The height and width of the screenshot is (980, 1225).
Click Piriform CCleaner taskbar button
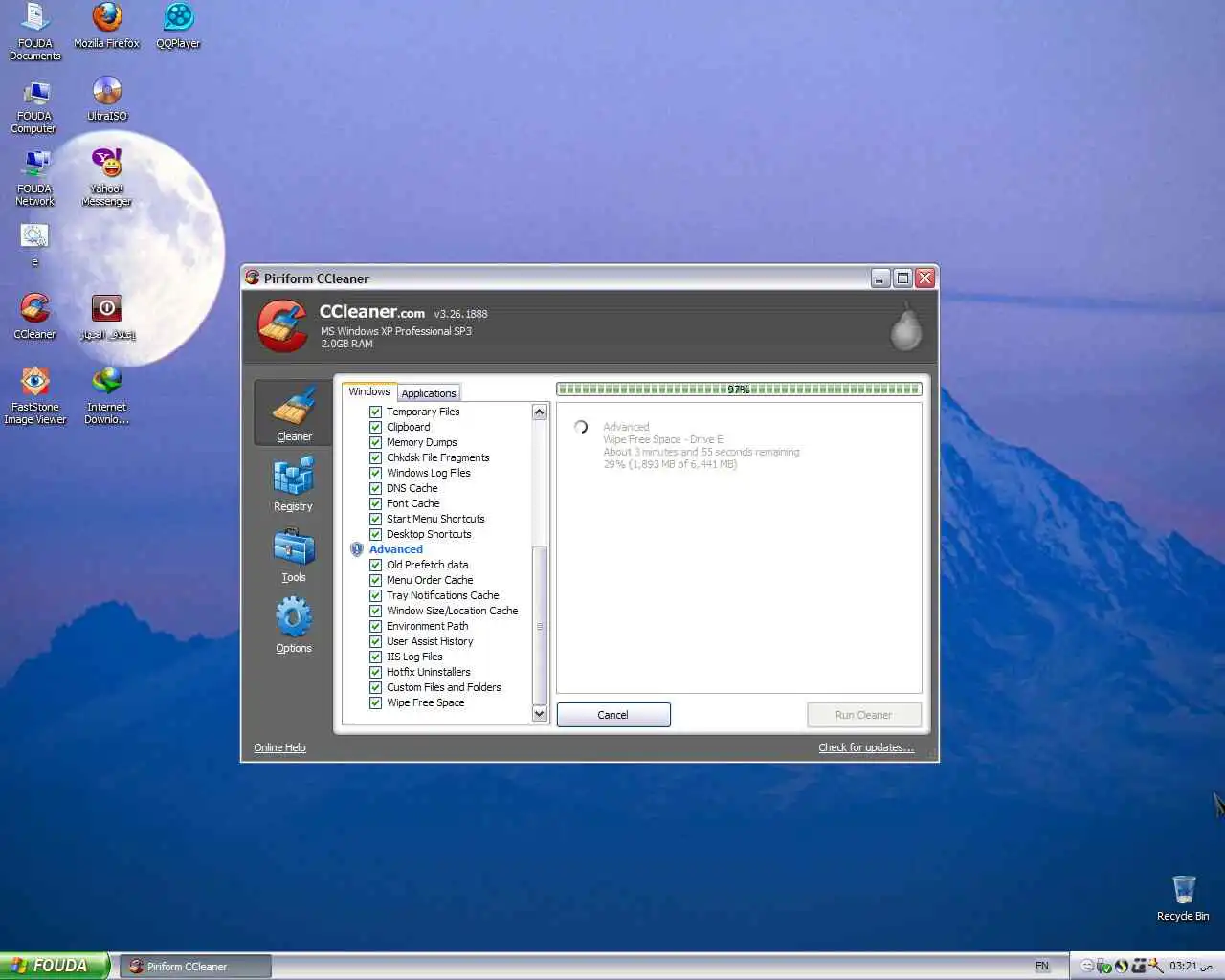coord(196,967)
